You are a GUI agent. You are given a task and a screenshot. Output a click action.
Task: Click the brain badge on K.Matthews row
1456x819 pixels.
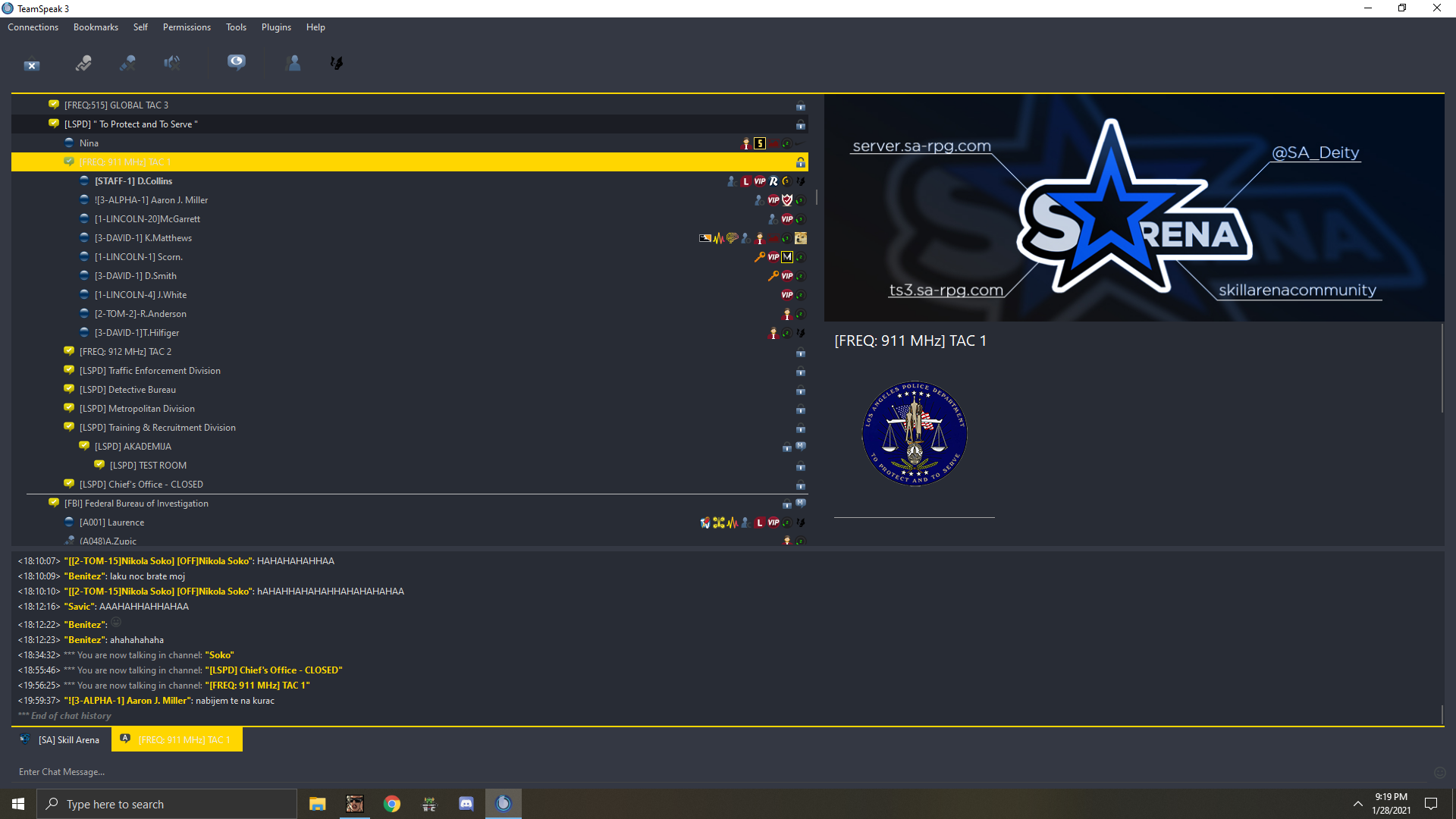(x=732, y=238)
